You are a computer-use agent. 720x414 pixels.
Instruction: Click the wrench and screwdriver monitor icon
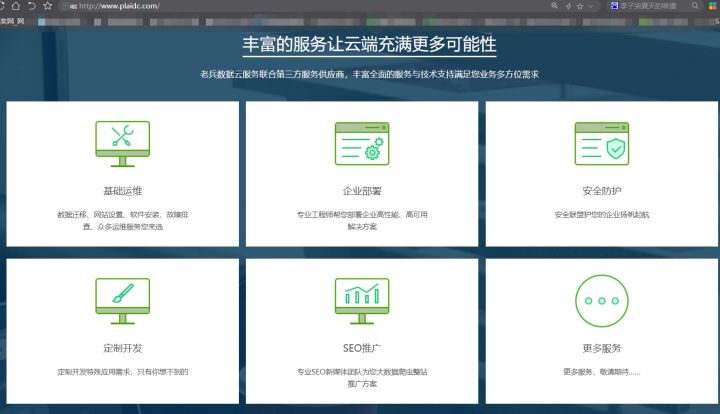point(123,144)
